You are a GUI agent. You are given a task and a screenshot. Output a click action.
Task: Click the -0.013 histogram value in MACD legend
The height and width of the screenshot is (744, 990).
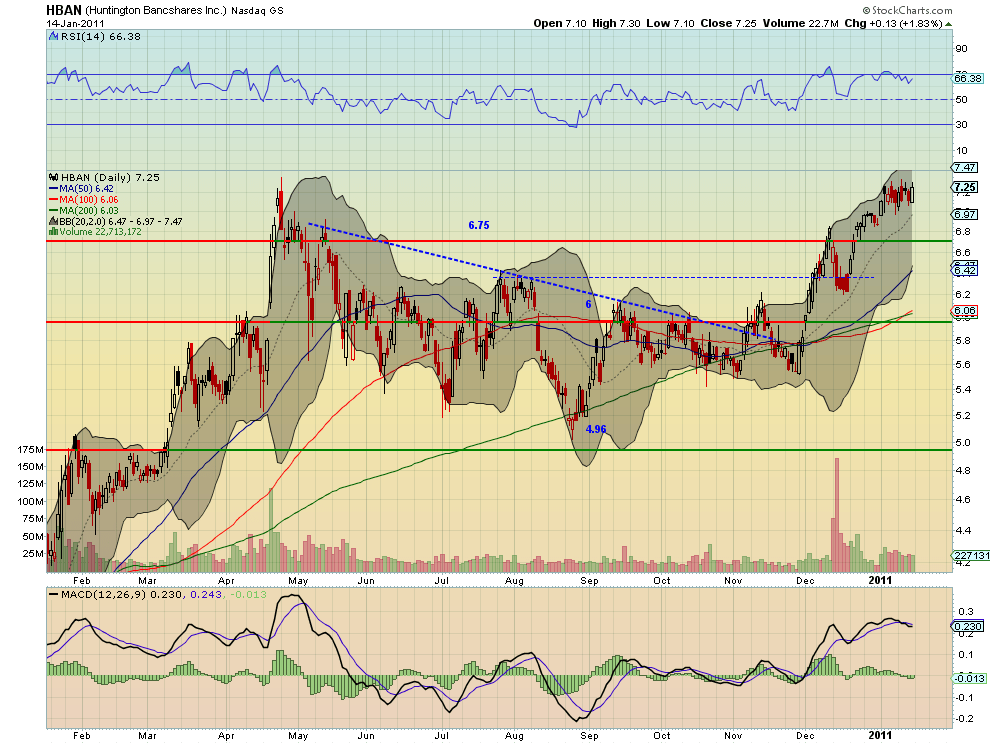tap(248, 595)
